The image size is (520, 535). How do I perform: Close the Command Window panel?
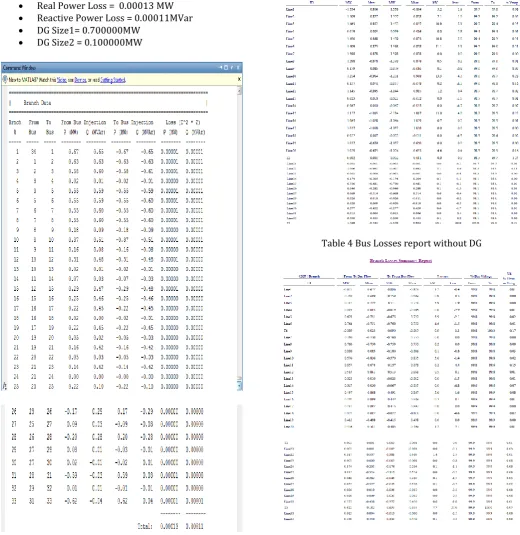click(x=238, y=68)
